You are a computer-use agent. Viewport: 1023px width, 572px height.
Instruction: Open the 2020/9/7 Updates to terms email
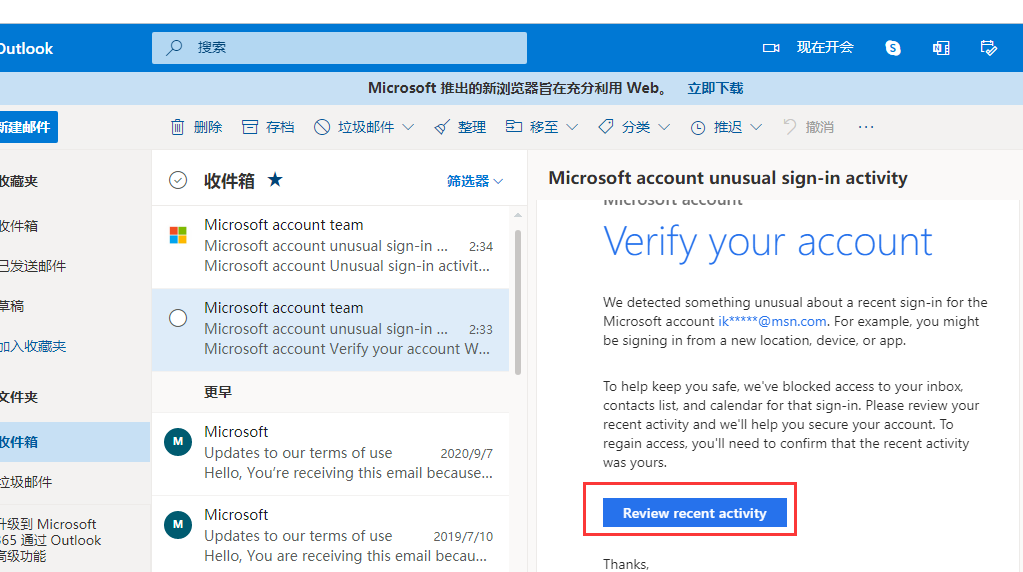pyautogui.click(x=330, y=453)
